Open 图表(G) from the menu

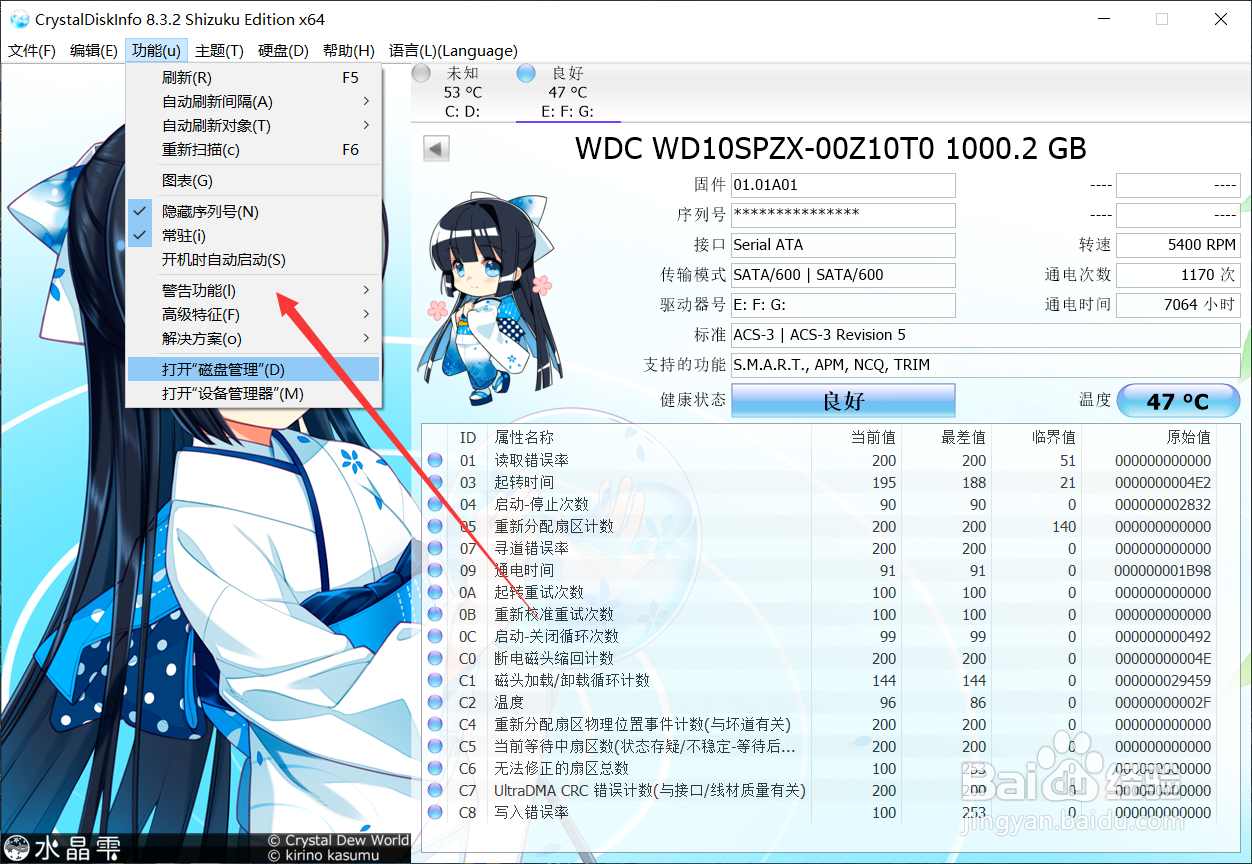[253, 181]
